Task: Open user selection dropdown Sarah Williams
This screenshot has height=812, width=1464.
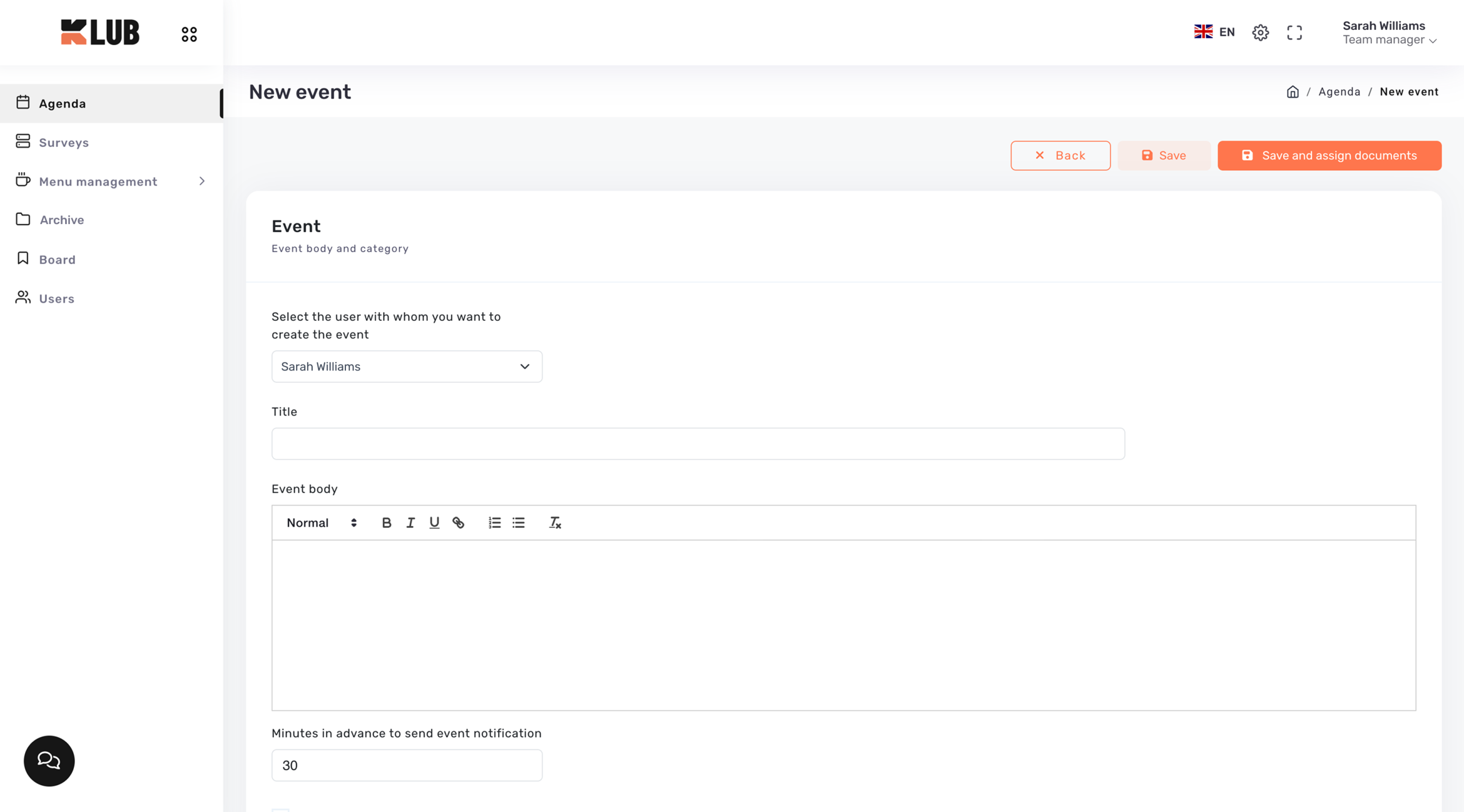Action: (407, 367)
